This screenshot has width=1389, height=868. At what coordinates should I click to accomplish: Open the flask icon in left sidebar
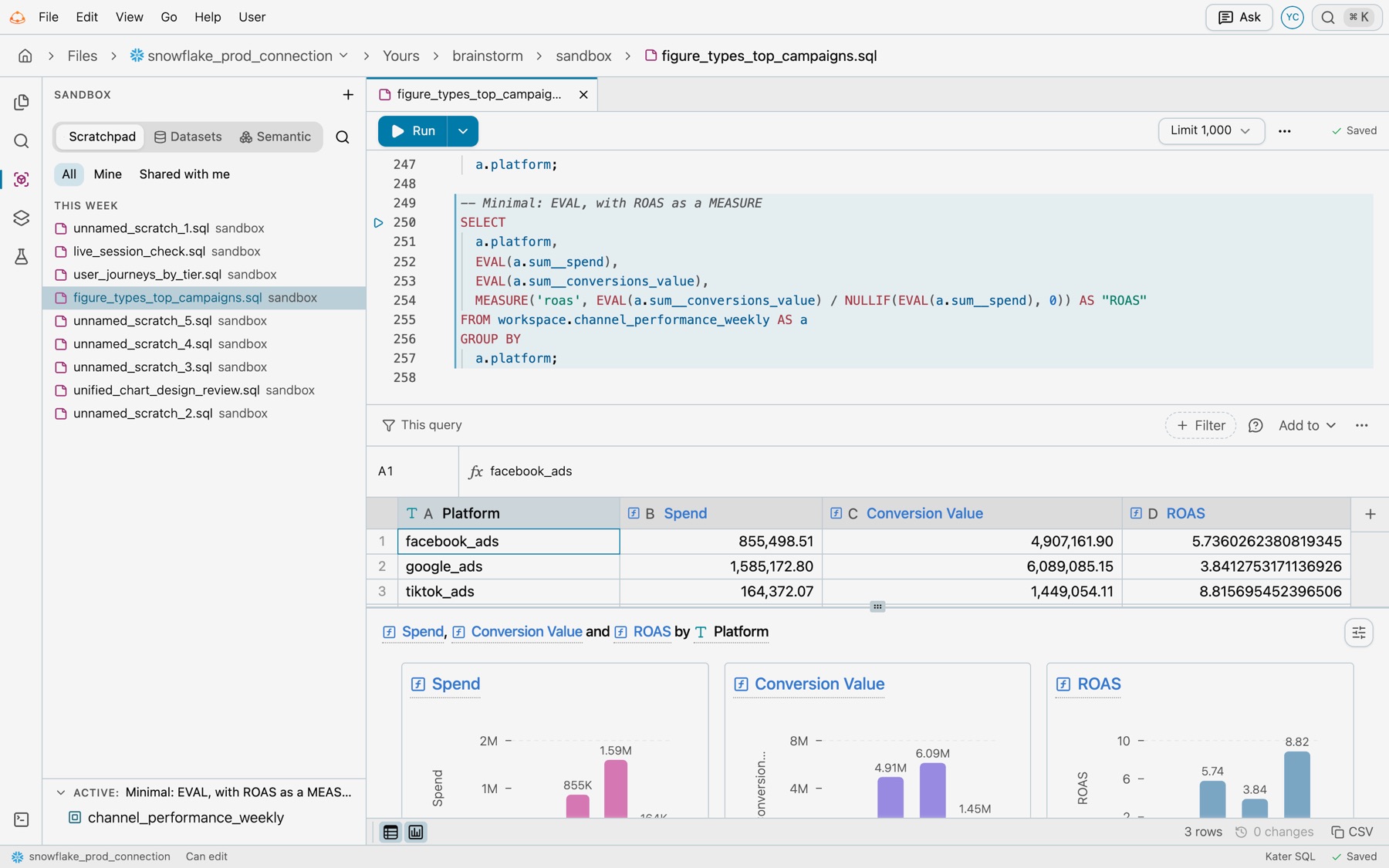click(x=22, y=257)
